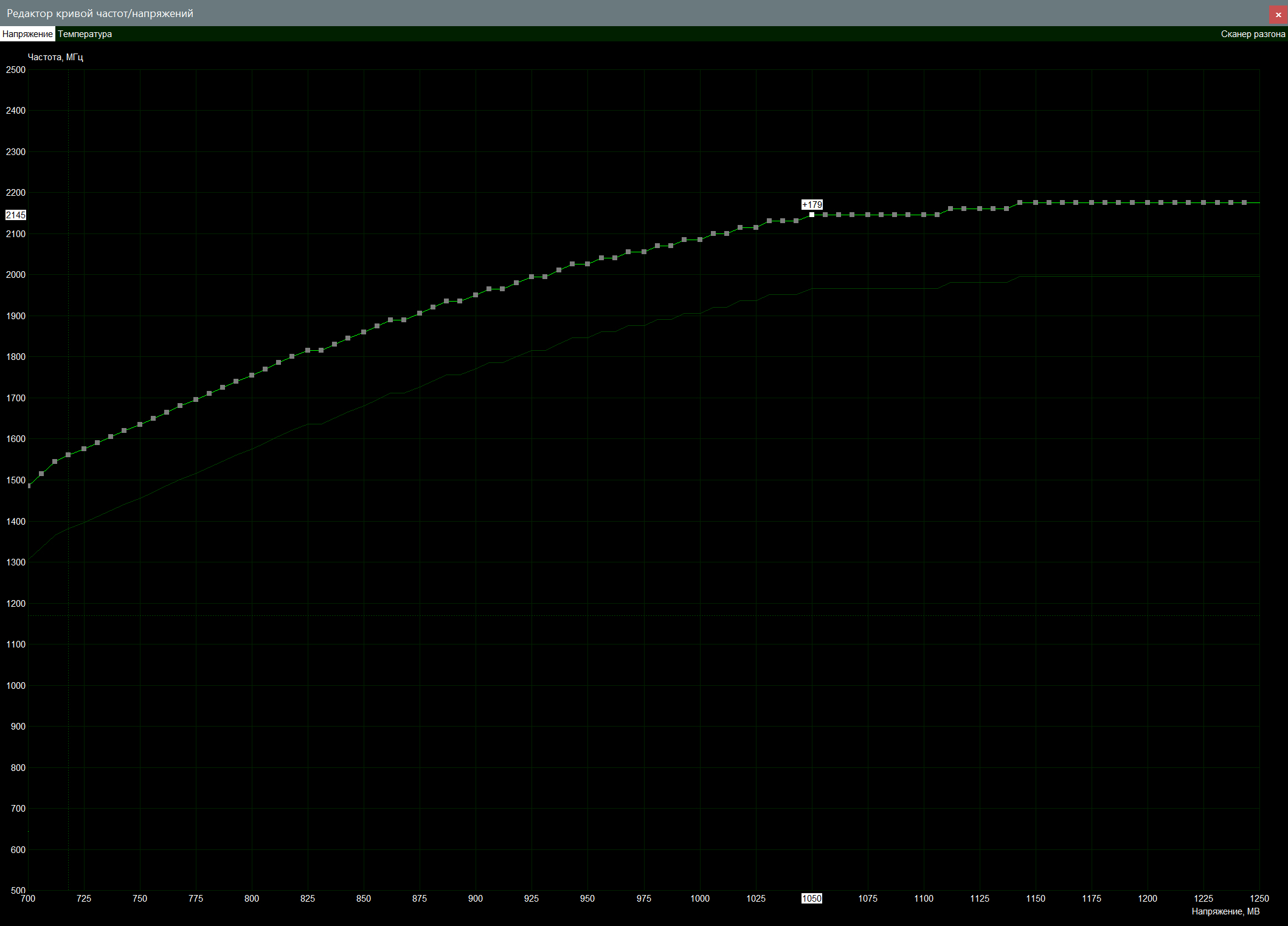Pick the curve point at 1000 mV
This screenshot has height=926, width=1288.
pos(700,240)
